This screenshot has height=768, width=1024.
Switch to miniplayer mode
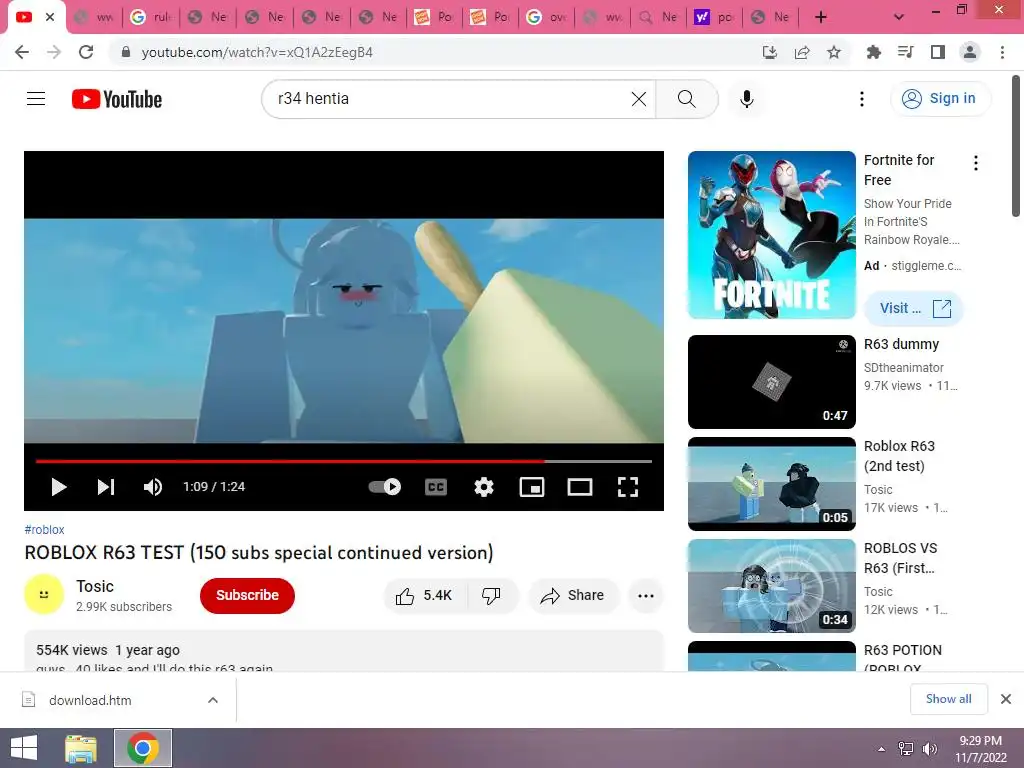point(532,487)
